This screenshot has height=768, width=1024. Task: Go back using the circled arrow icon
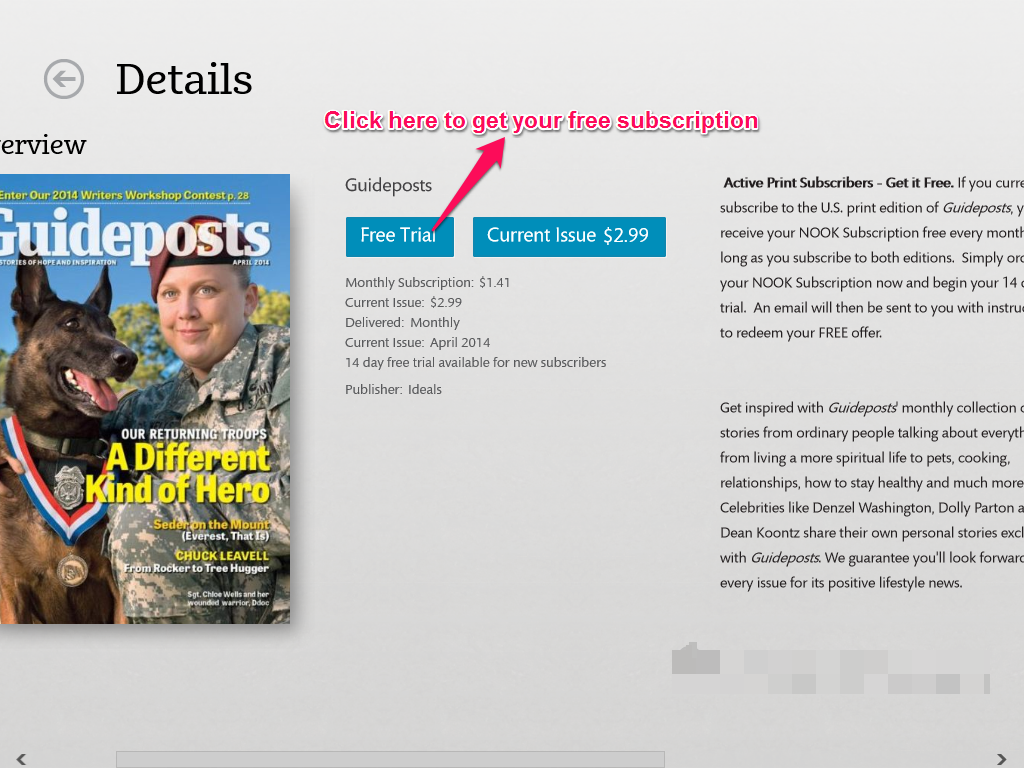point(64,79)
